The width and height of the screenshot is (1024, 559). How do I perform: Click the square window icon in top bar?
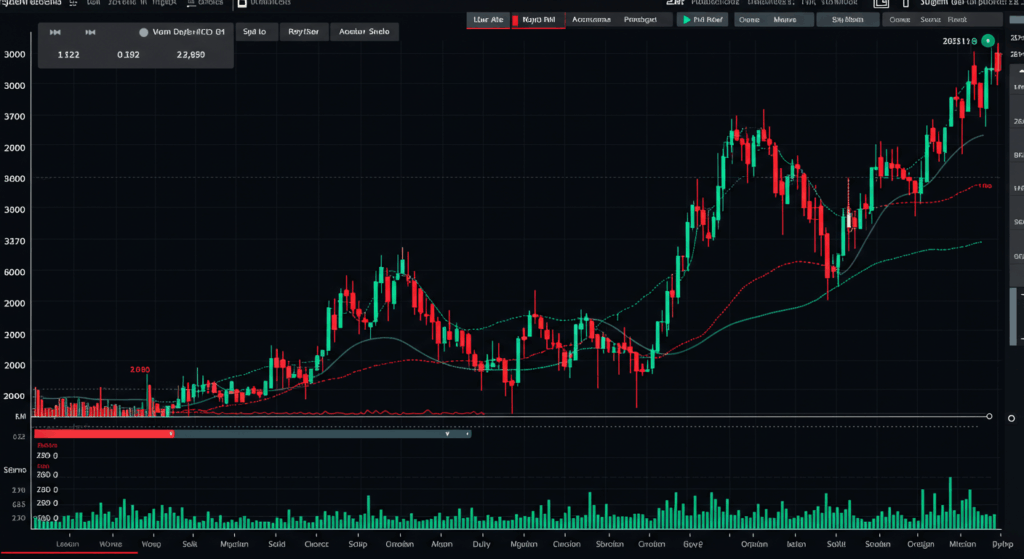pyautogui.click(x=881, y=3)
